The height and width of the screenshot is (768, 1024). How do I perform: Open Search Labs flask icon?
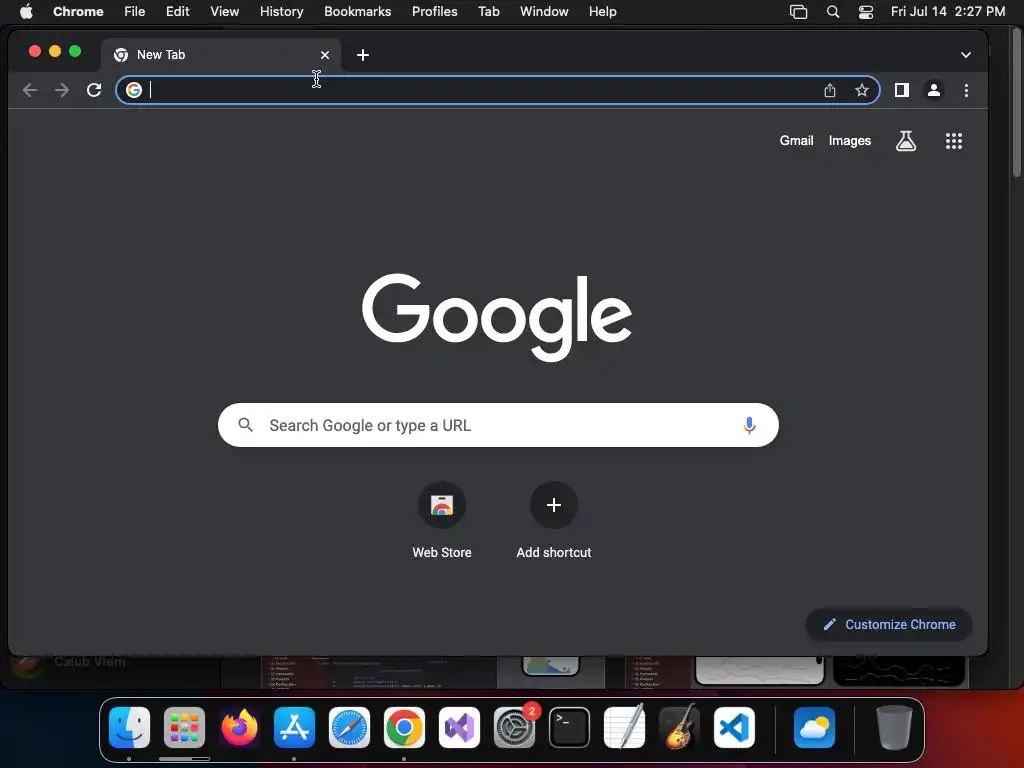(x=906, y=140)
